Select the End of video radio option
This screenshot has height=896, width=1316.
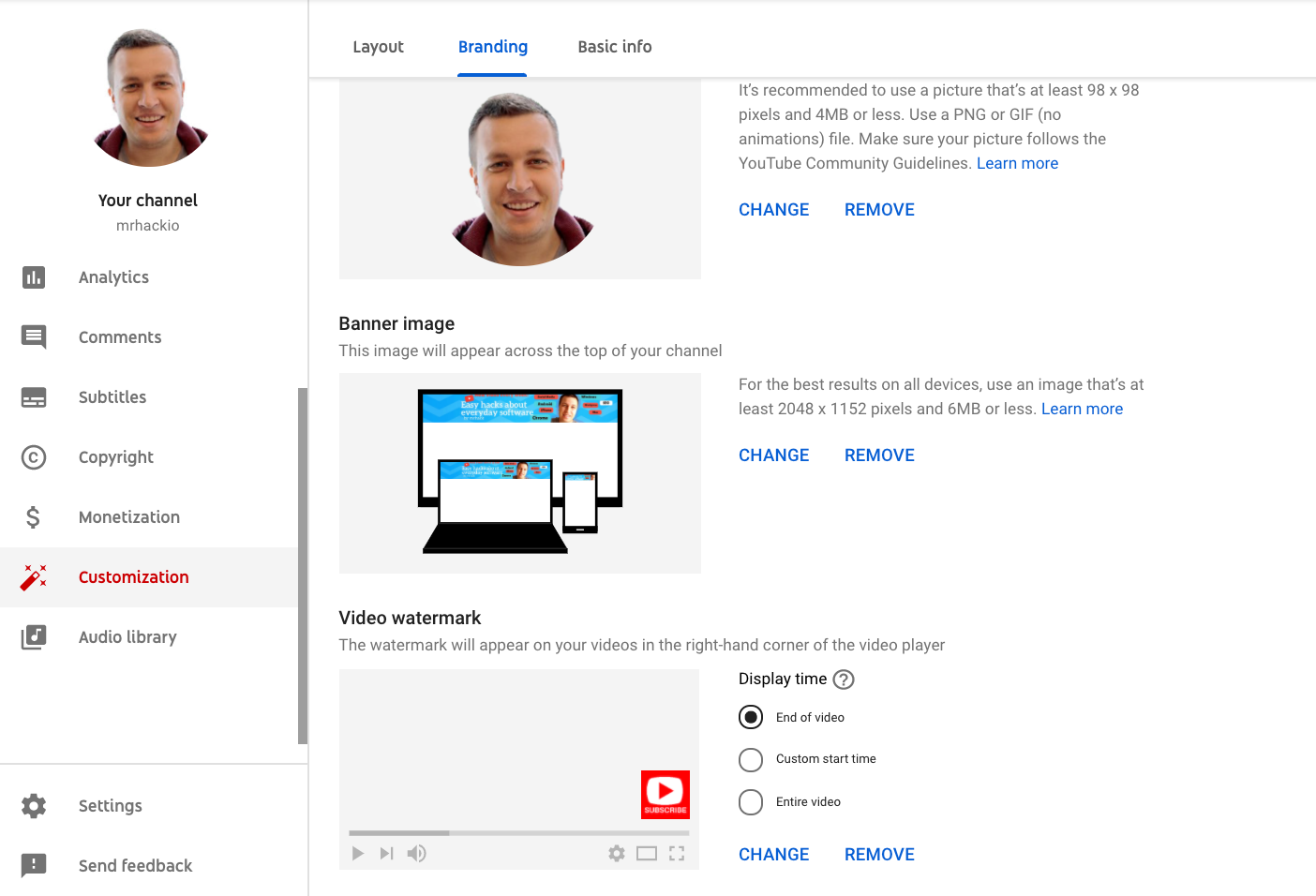click(x=751, y=718)
